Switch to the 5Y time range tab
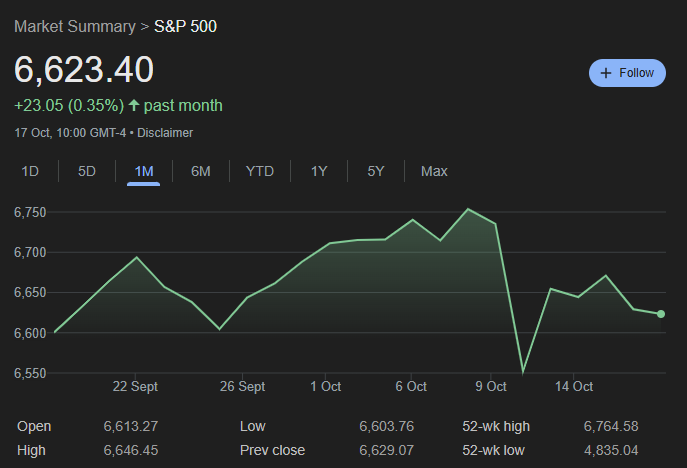Screen dimensions: 687x468 click(x=375, y=171)
